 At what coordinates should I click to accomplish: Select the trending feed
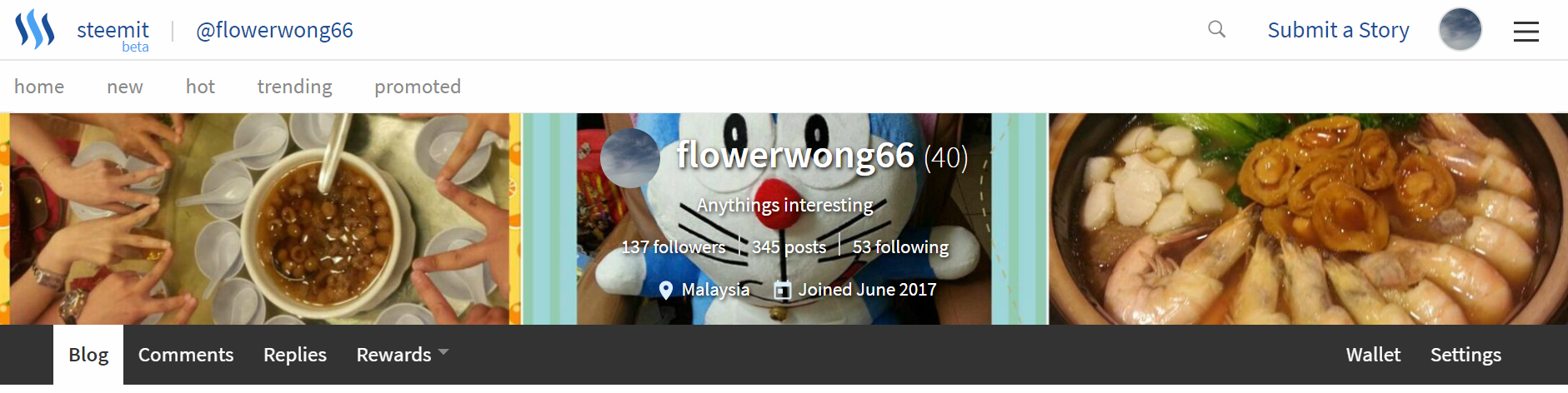click(294, 87)
